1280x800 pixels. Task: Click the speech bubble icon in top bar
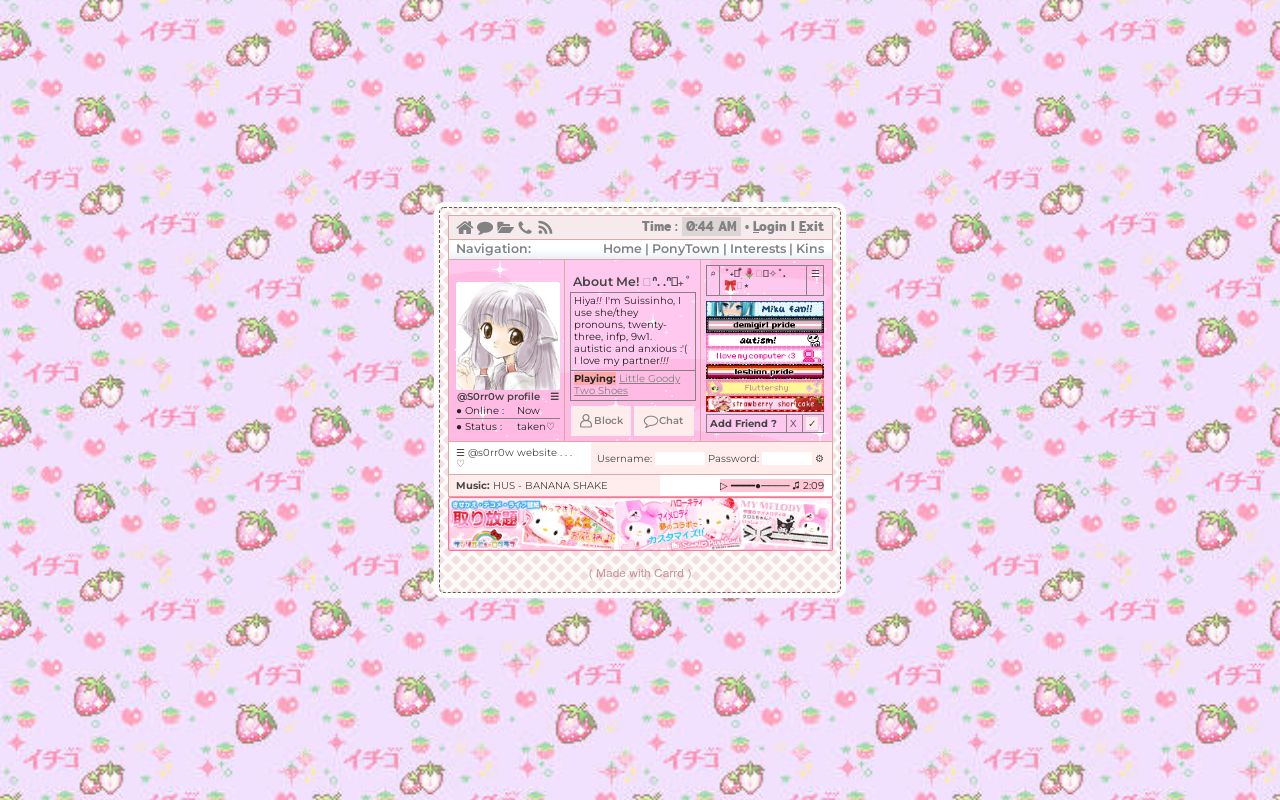pos(485,228)
